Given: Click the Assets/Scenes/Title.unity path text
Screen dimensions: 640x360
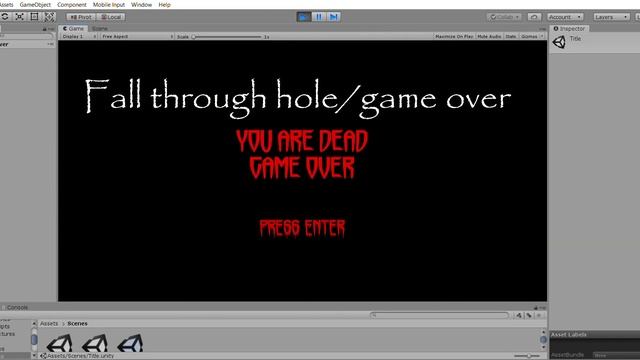Looking at the screenshot, I should tap(80, 356).
